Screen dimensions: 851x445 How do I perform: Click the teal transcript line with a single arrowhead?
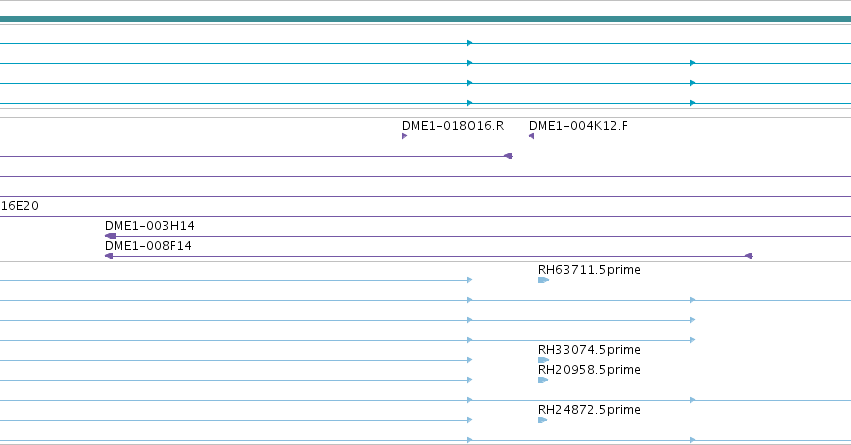pos(426,43)
